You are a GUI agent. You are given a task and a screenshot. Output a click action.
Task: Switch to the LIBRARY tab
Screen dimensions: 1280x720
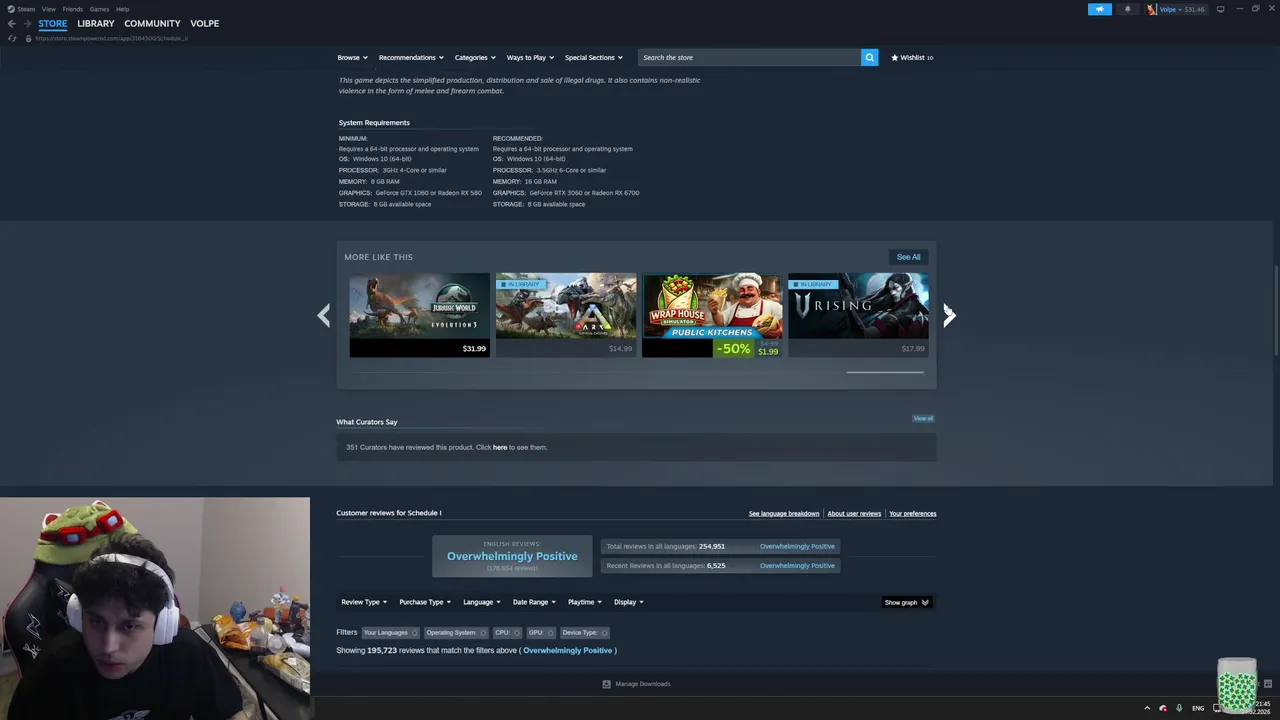tap(96, 23)
